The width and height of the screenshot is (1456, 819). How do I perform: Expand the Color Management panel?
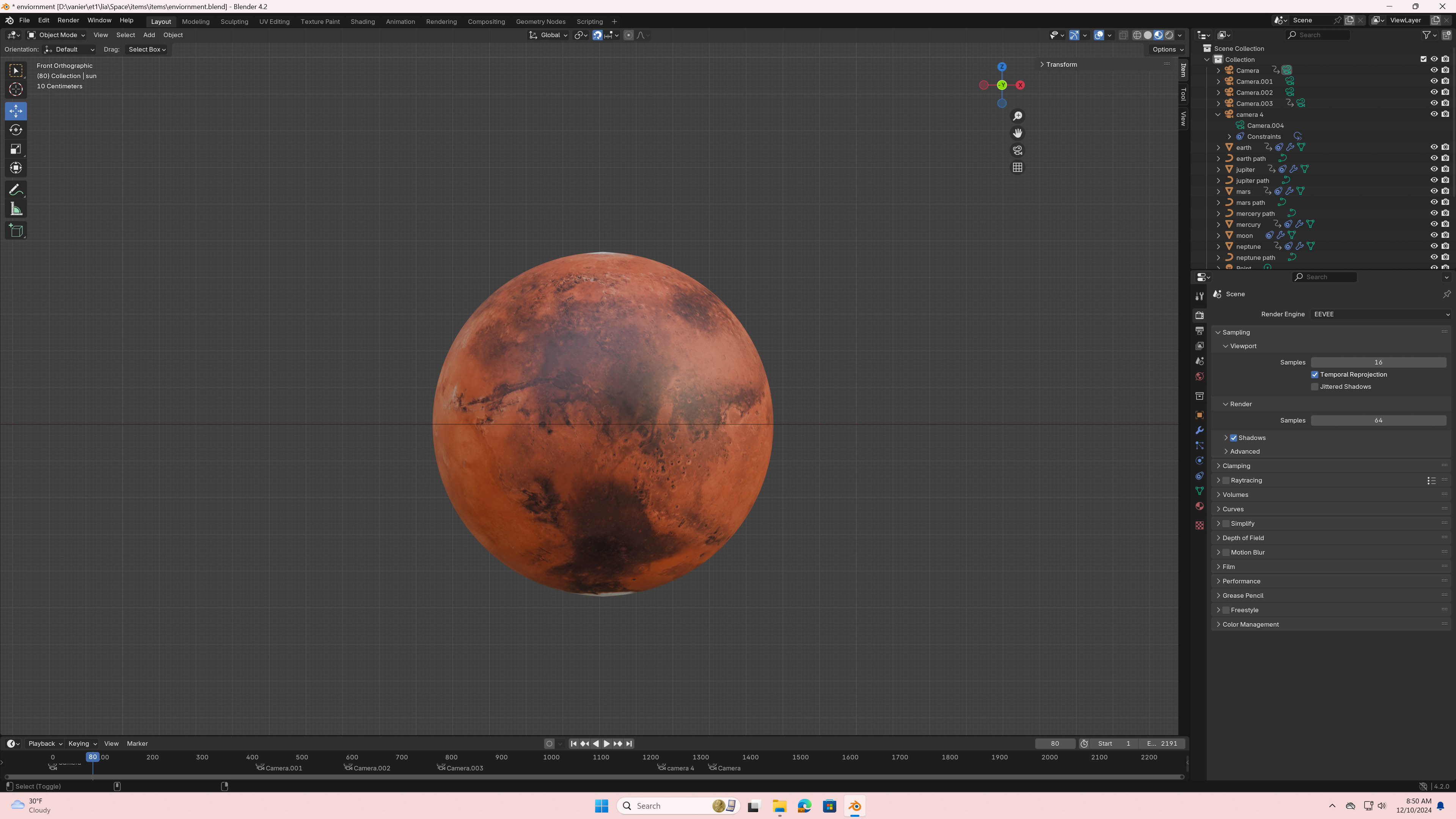[x=1250, y=624]
